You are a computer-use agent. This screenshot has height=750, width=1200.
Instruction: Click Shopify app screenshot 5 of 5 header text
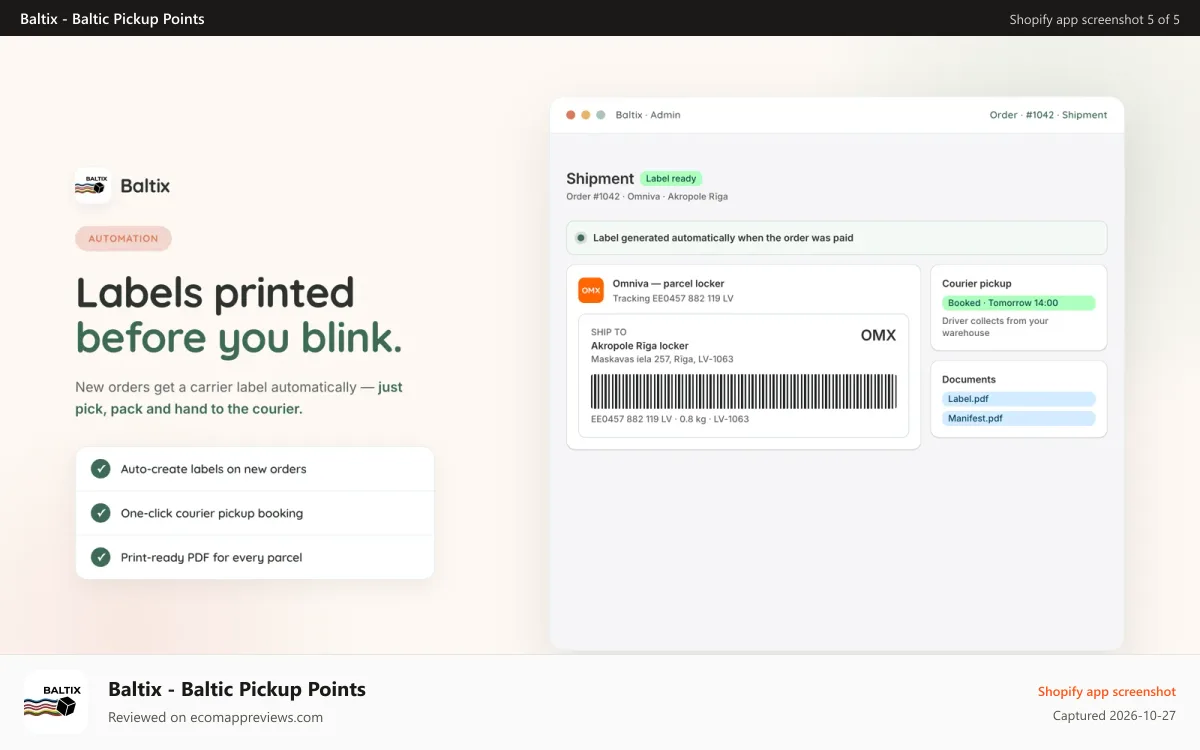pyautogui.click(x=1095, y=19)
